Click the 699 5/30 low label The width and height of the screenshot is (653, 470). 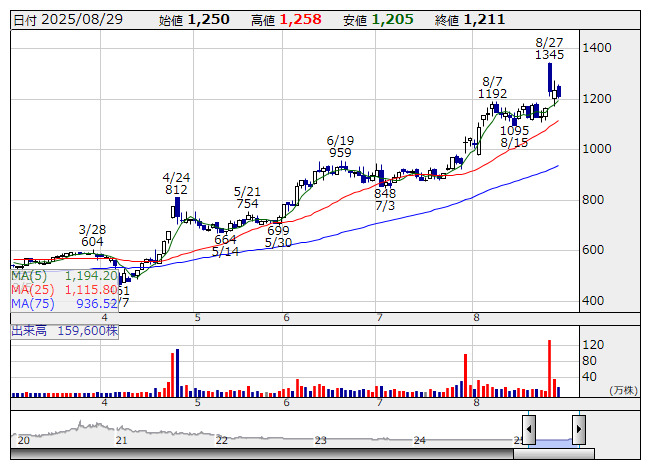(278, 236)
